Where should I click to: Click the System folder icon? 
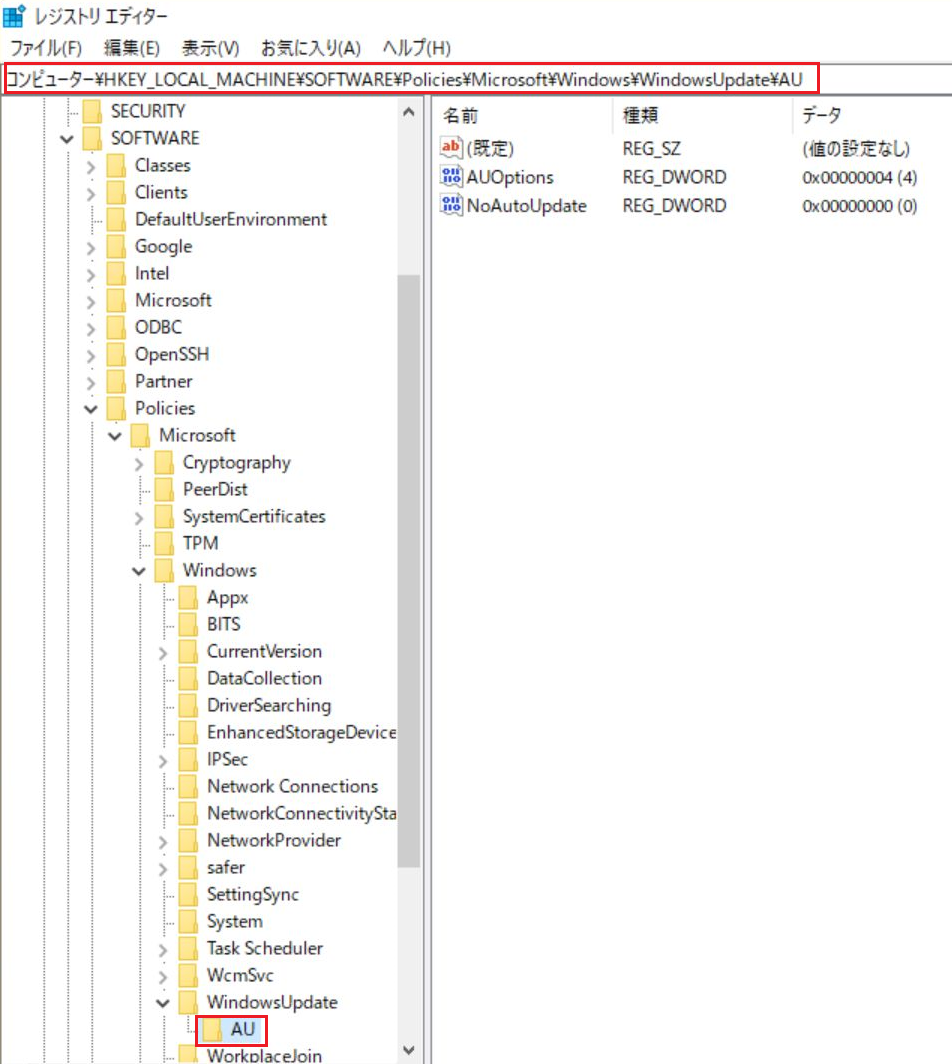point(189,922)
